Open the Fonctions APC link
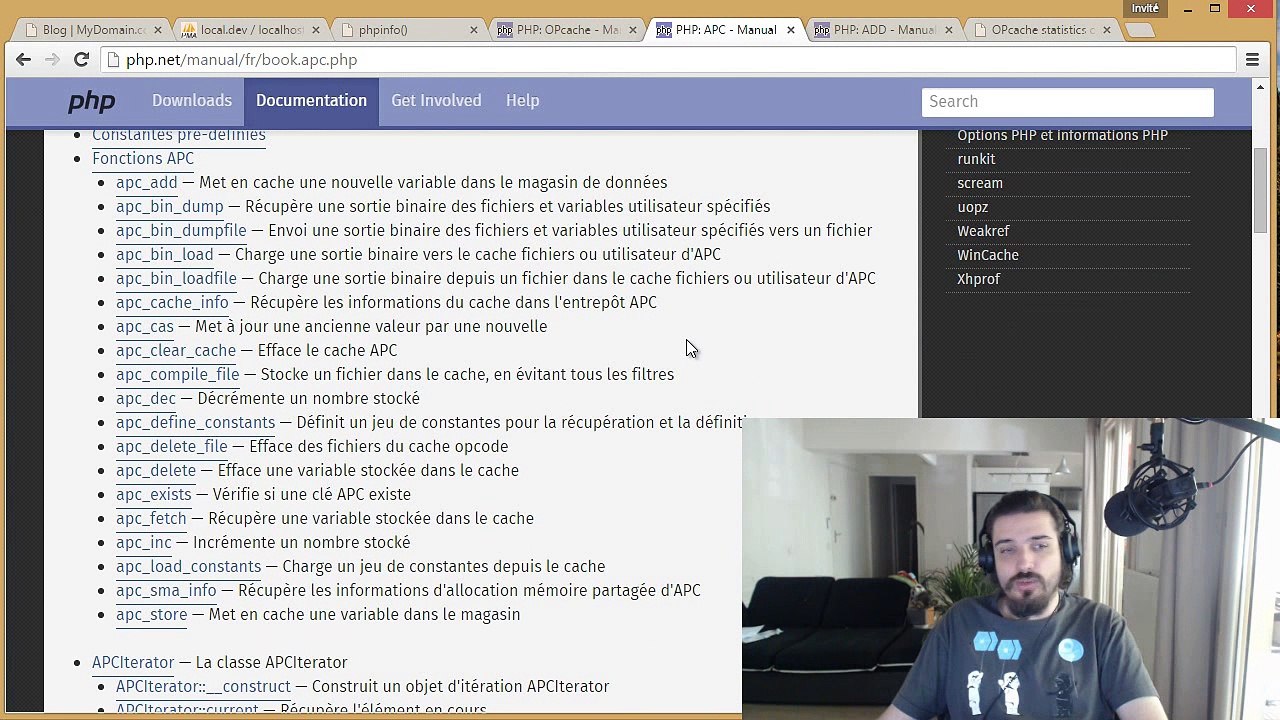1280x720 pixels. 143,159
